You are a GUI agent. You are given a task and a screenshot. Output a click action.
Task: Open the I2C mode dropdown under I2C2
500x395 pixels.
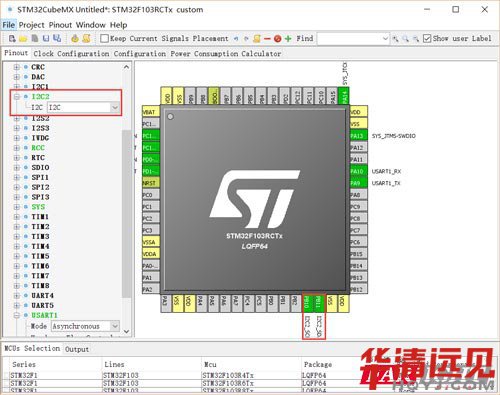click(84, 107)
